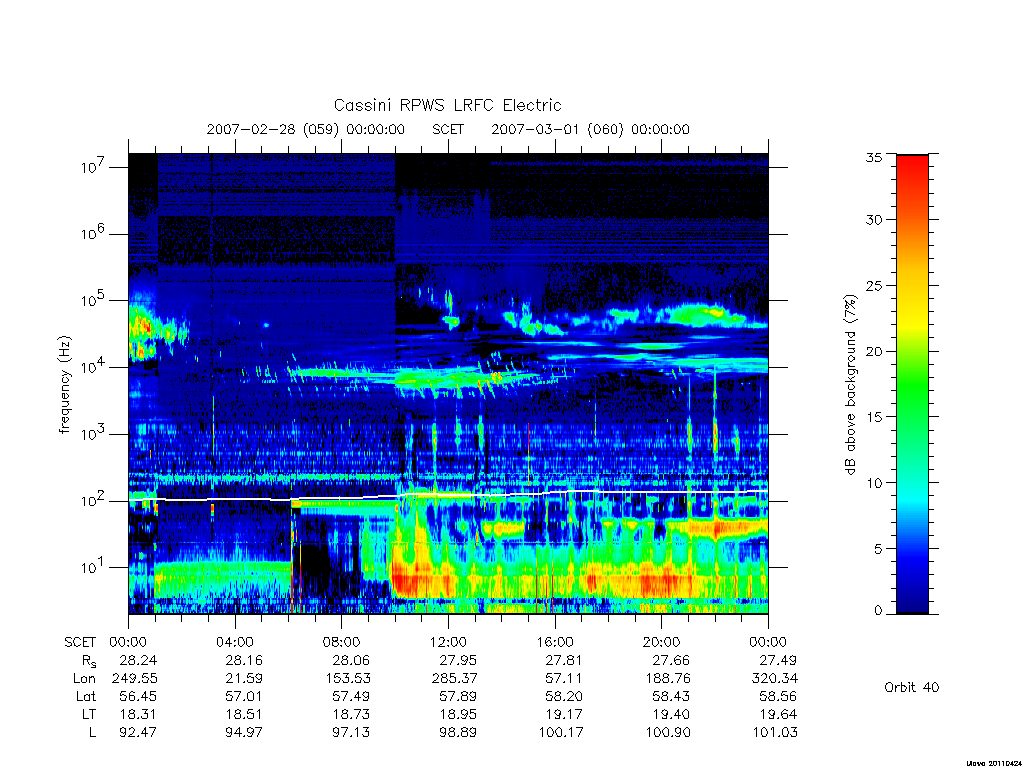1024x768 pixels.
Task: Click the 10^3 frequency tick label
Action: [x=94, y=433]
